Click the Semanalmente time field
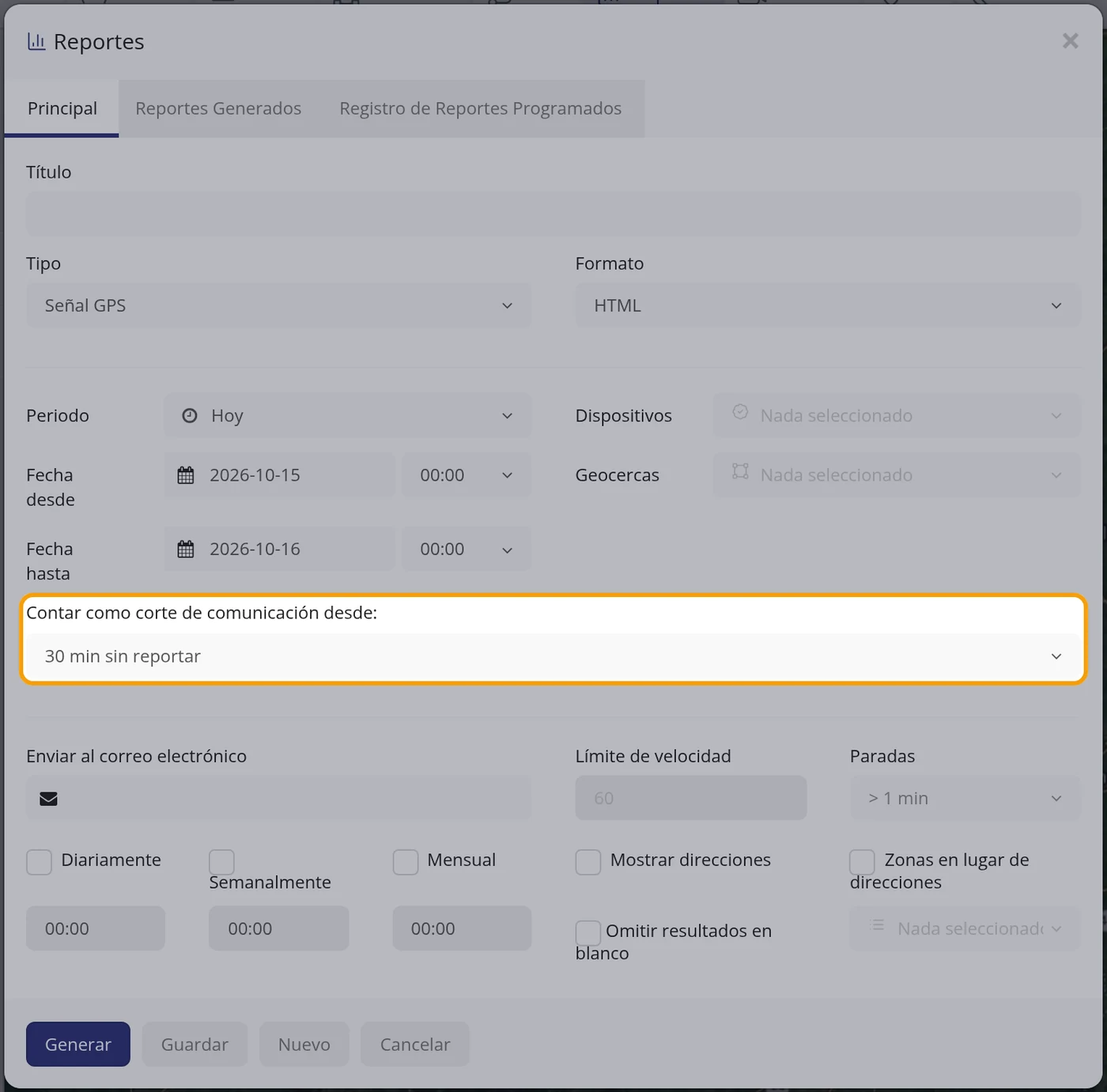The width and height of the screenshot is (1107, 1092). point(278,928)
